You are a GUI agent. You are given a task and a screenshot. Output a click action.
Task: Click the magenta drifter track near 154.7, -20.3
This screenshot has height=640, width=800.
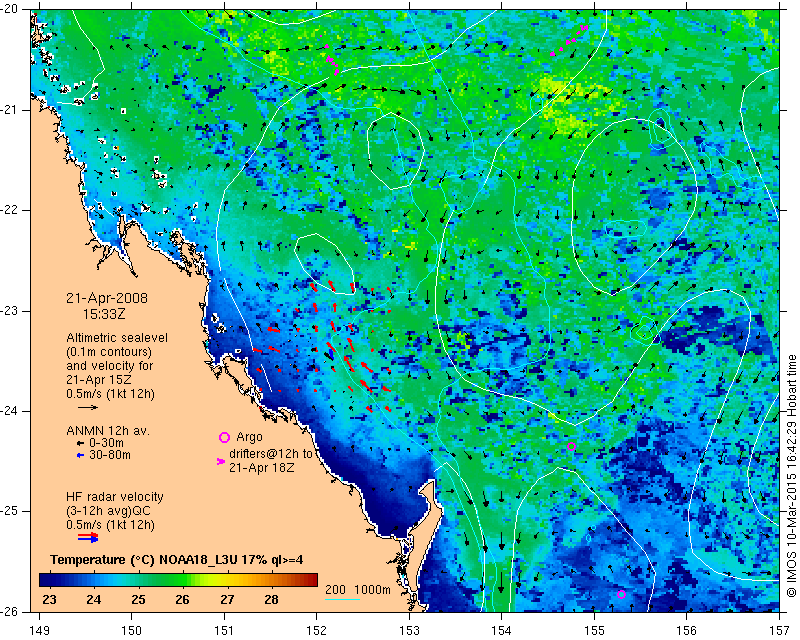click(x=570, y=40)
